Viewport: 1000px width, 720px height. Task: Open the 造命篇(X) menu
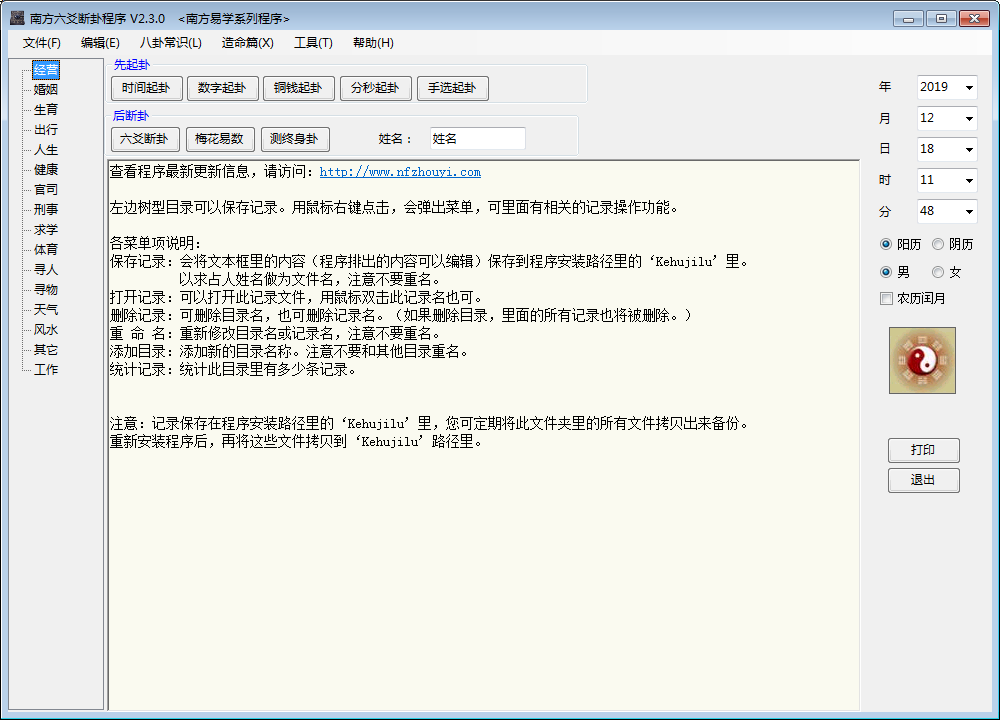coord(247,43)
